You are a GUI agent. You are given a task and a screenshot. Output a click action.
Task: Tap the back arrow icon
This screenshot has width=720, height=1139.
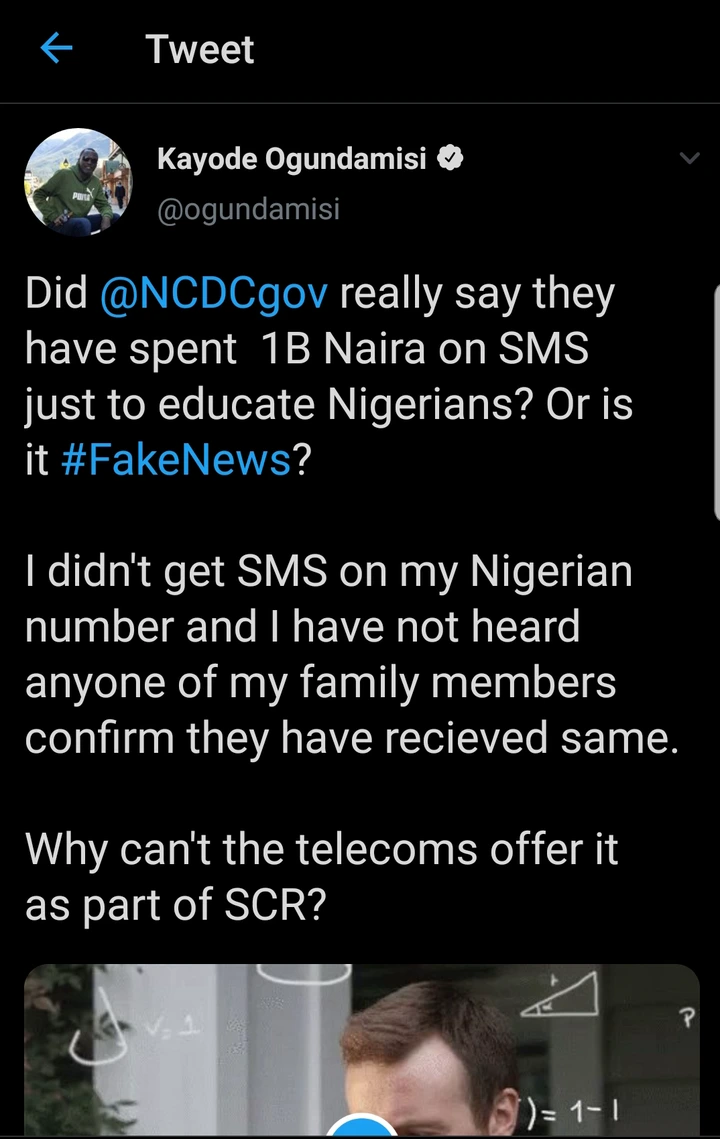click(x=58, y=49)
